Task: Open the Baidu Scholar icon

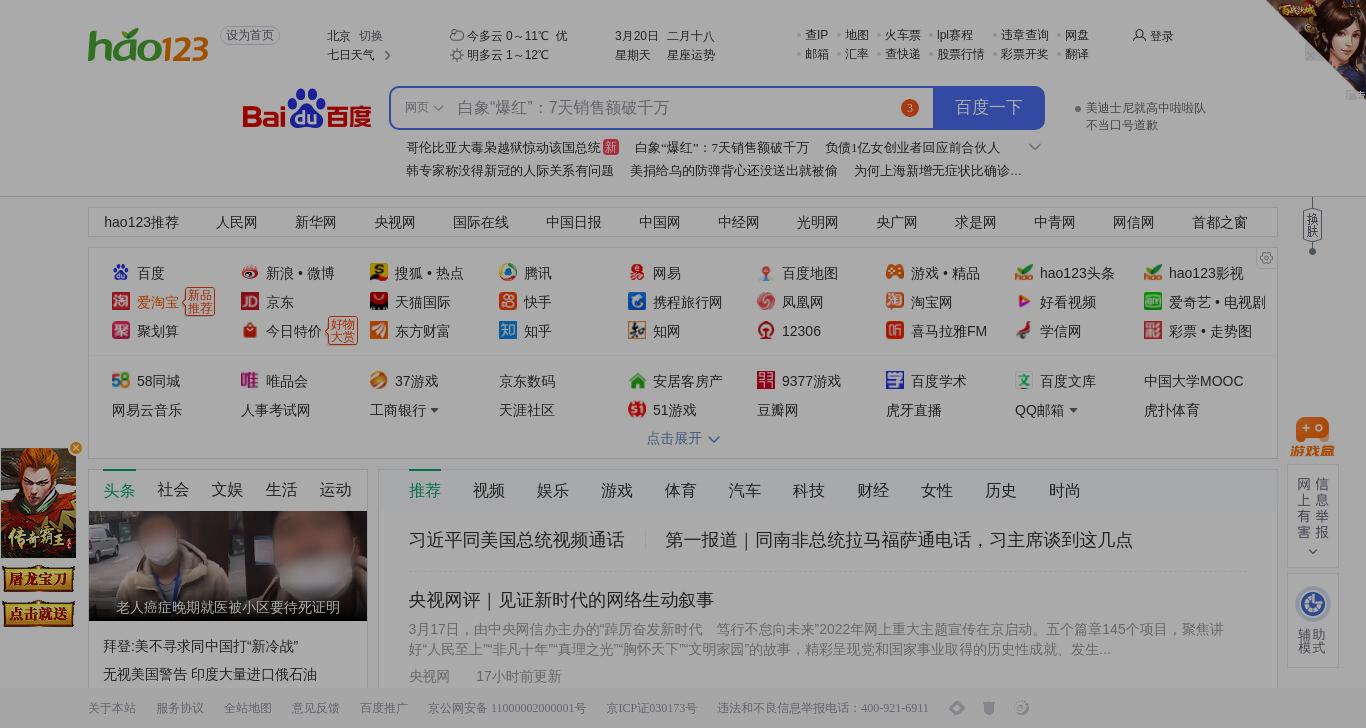Action: [x=895, y=381]
